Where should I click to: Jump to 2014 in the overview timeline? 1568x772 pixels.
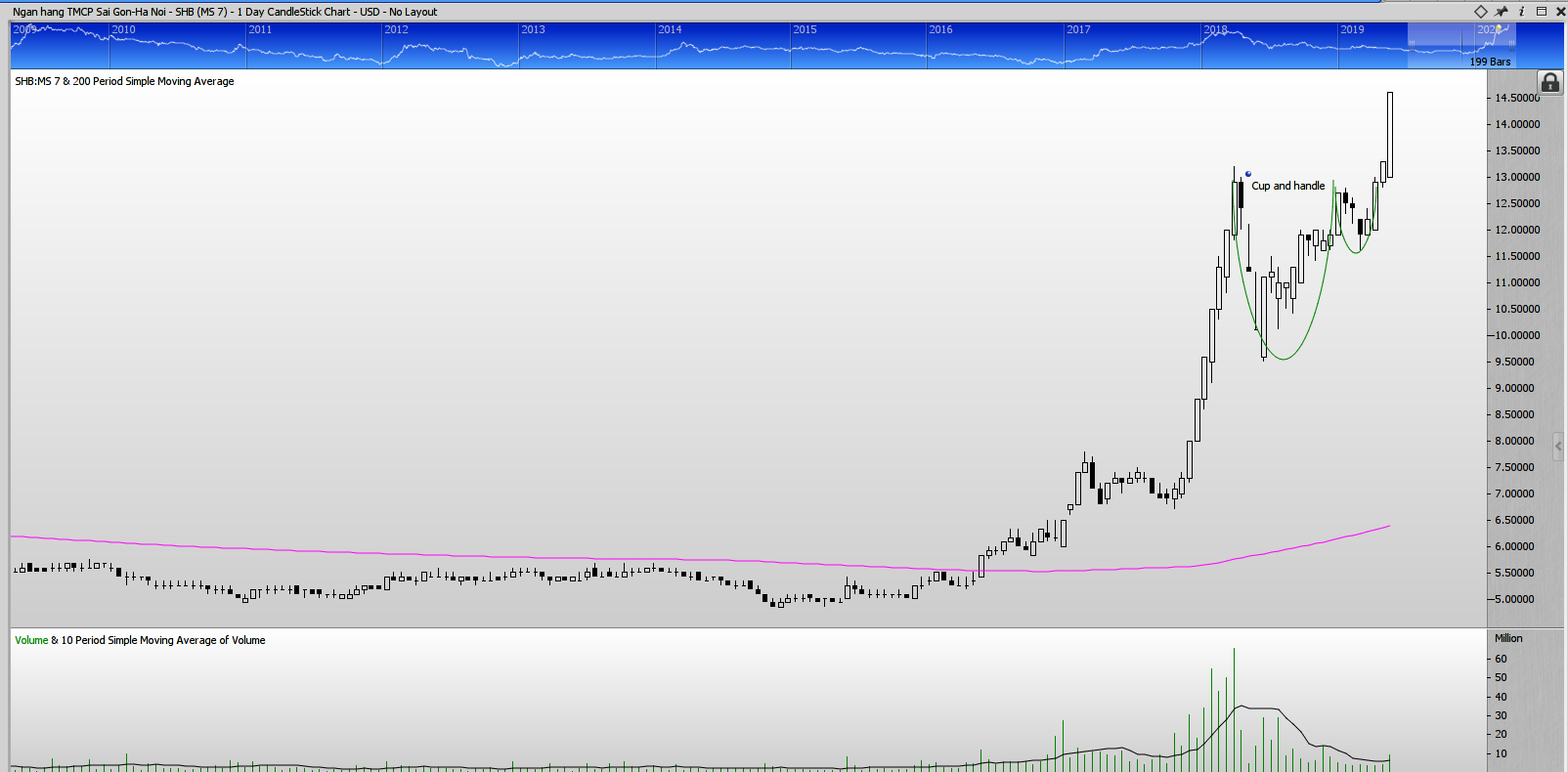tap(670, 29)
